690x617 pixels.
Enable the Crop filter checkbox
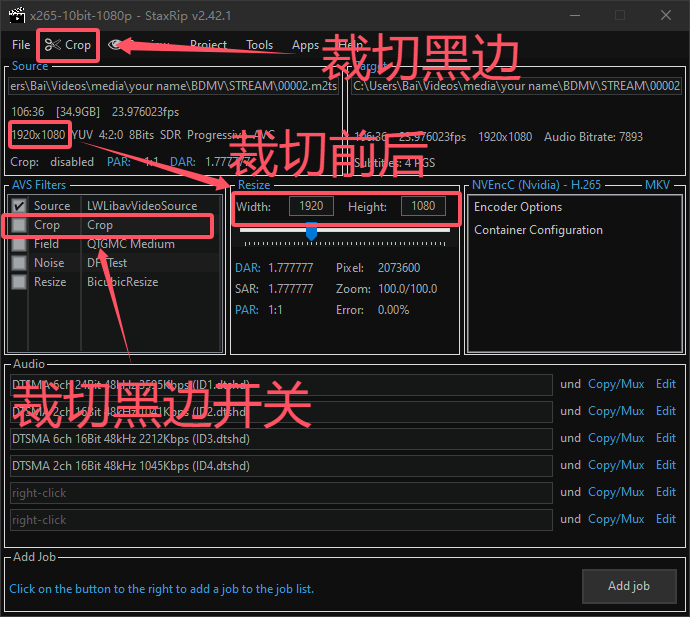(18, 225)
